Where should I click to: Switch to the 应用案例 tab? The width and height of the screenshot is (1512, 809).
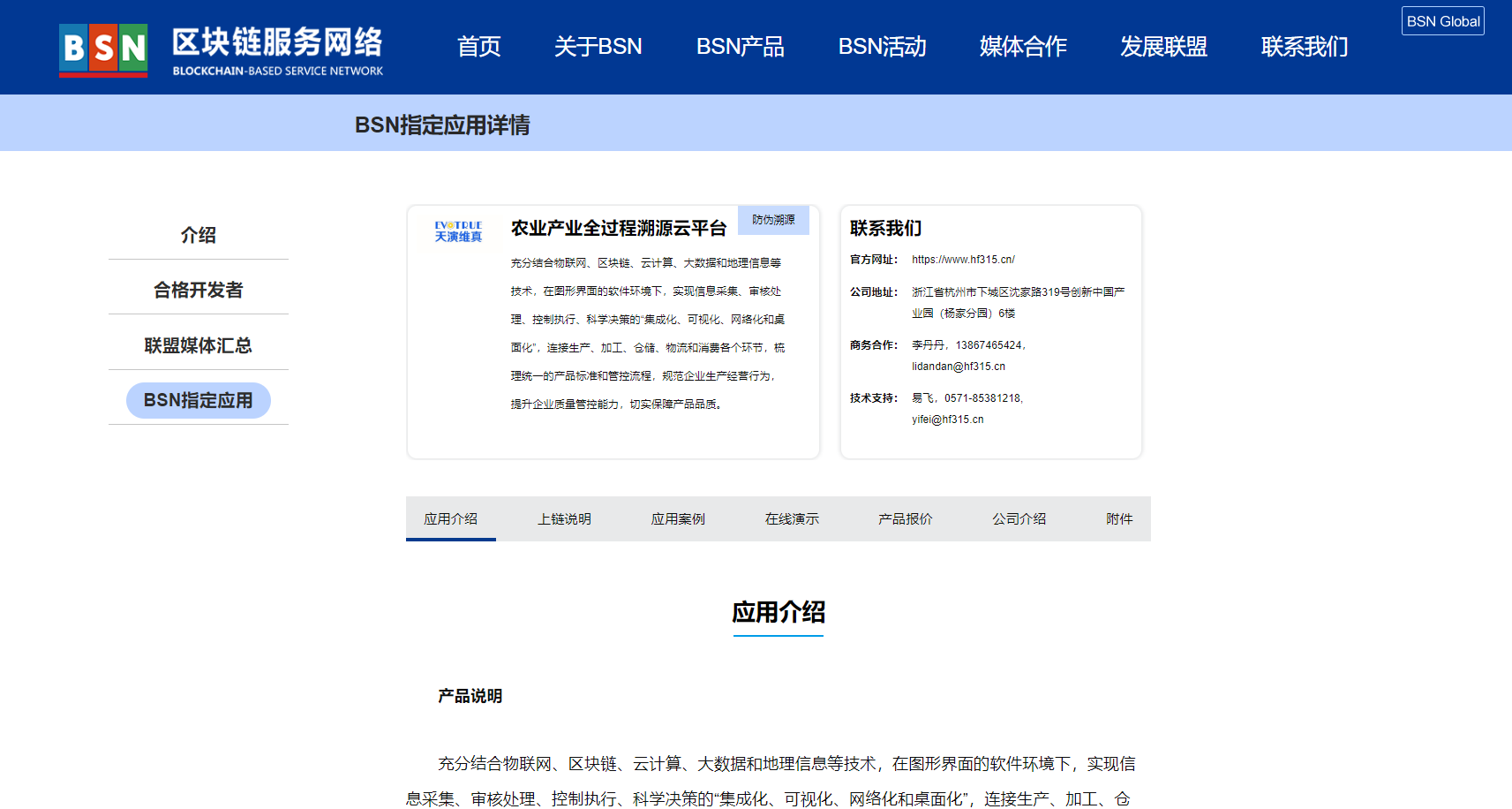[x=678, y=519]
